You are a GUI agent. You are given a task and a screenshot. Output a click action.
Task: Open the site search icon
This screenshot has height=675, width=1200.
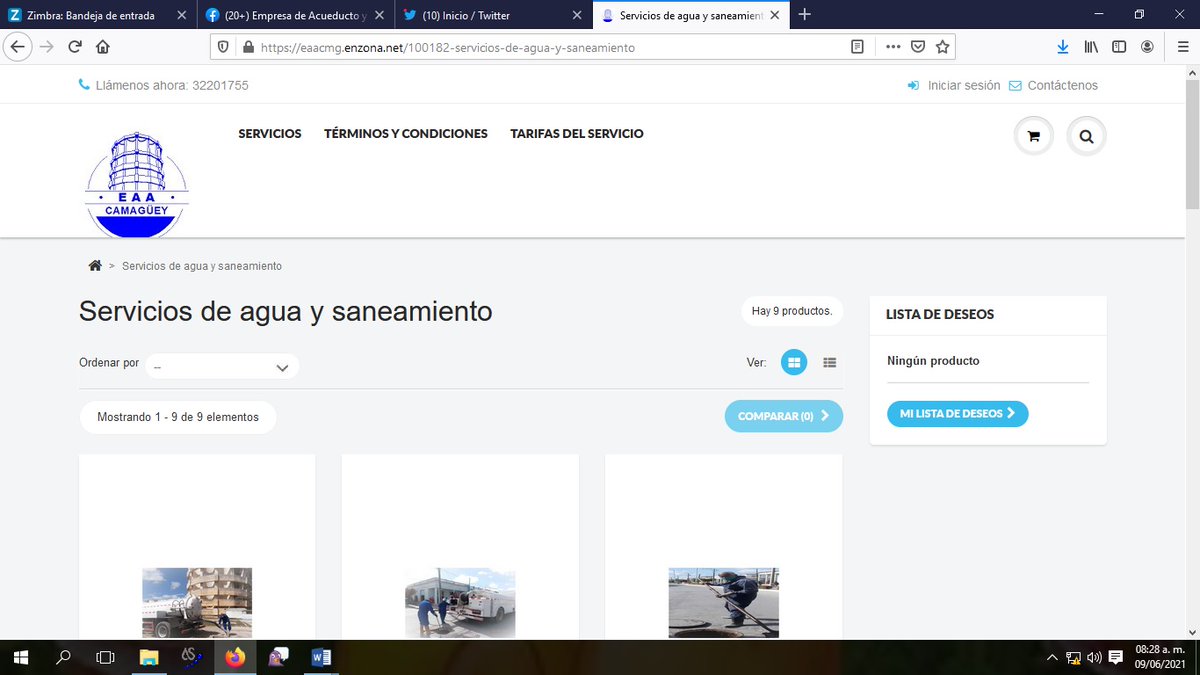(1086, 135)
